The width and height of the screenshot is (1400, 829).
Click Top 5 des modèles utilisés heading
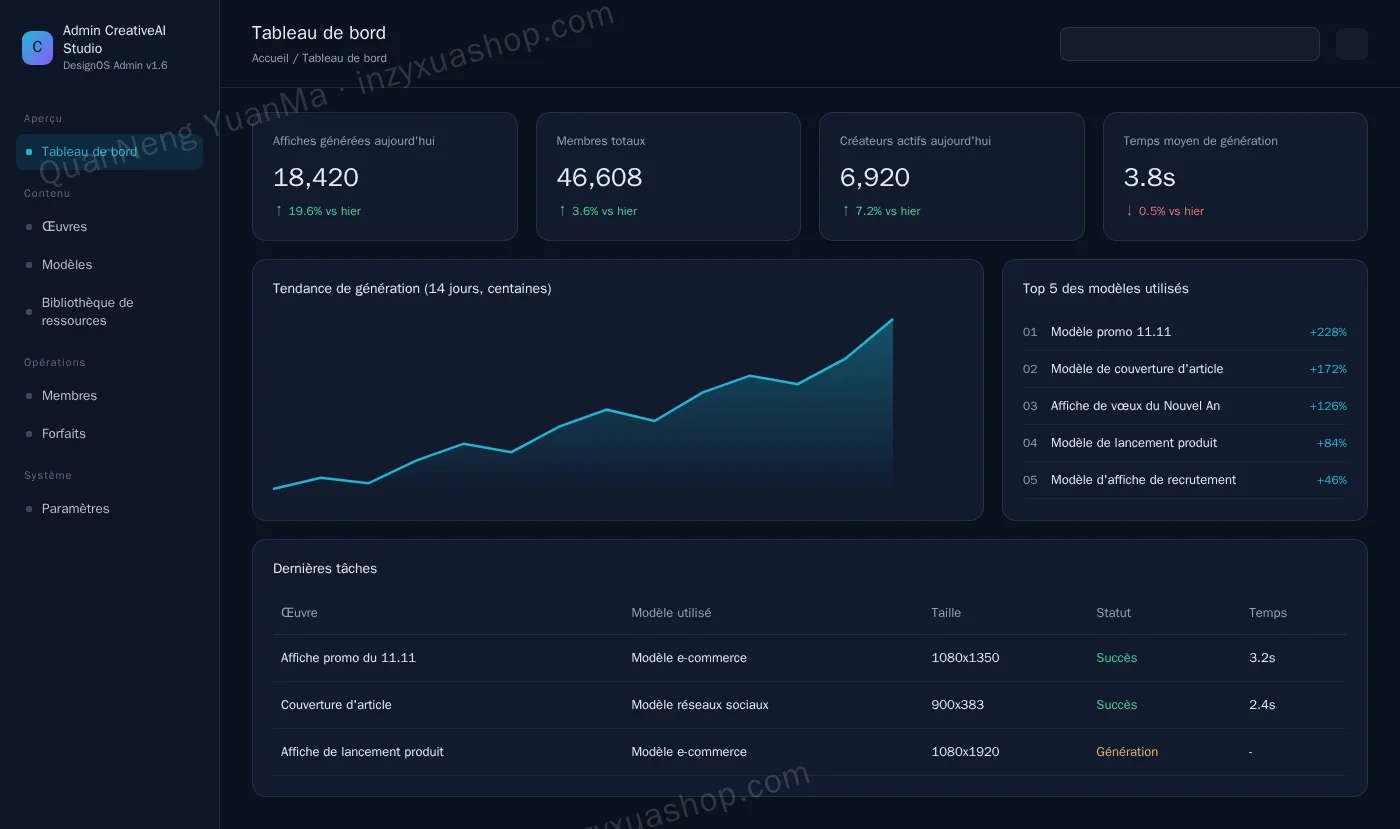click(1105, 289)
